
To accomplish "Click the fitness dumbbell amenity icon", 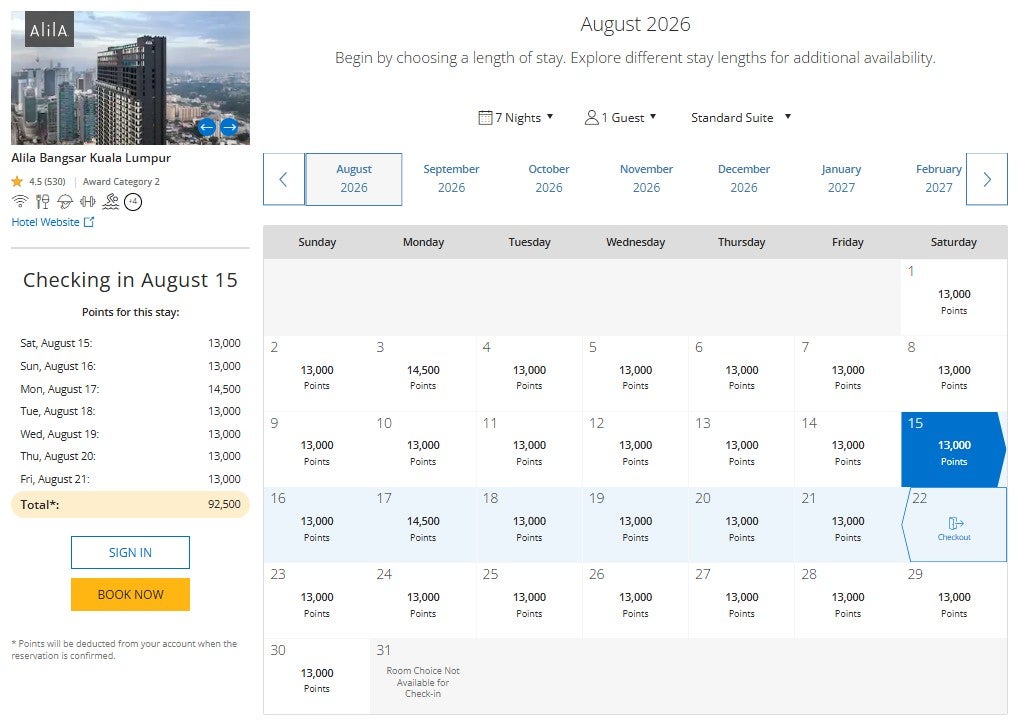I will [89, 202].
